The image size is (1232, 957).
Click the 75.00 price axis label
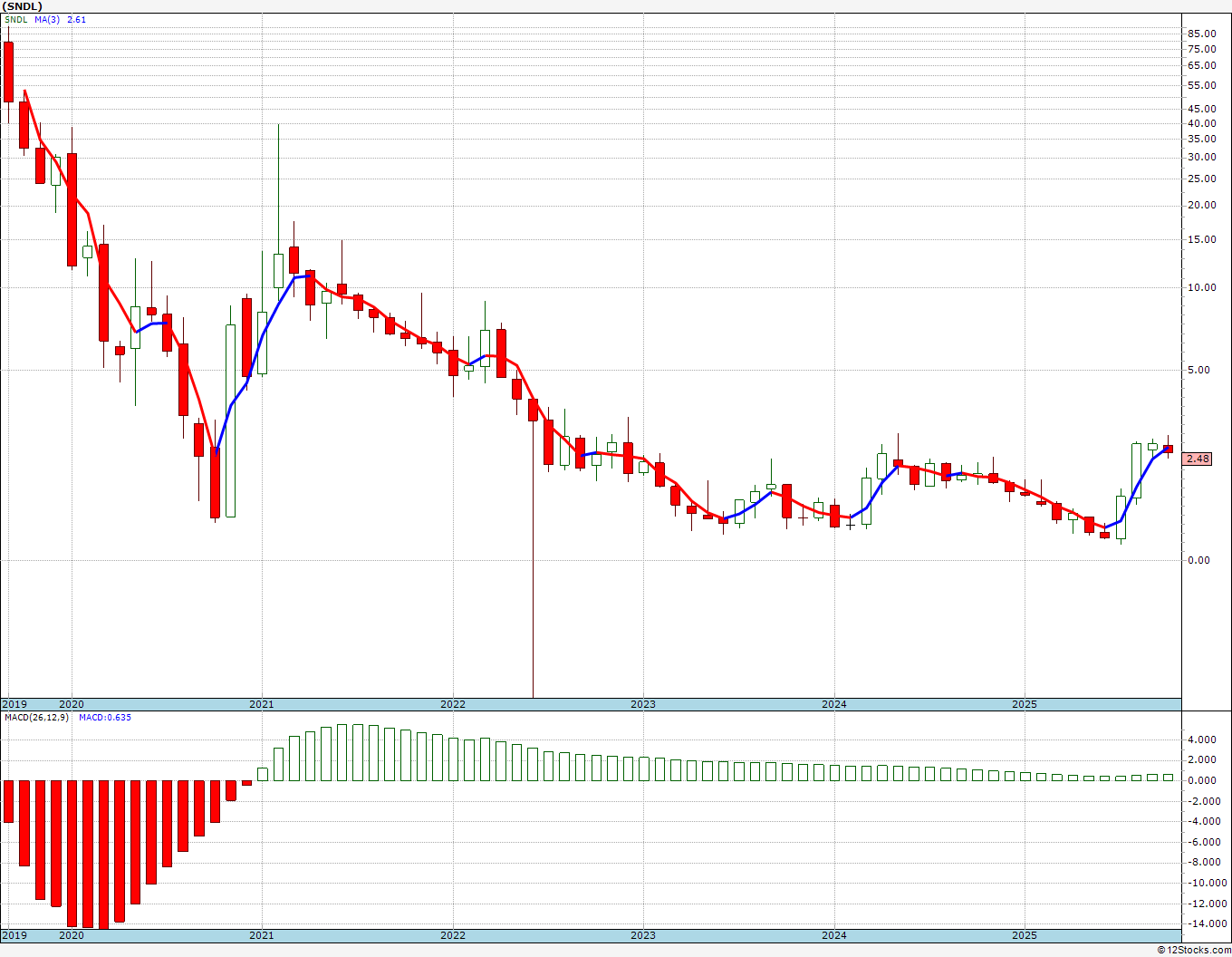1203,49
